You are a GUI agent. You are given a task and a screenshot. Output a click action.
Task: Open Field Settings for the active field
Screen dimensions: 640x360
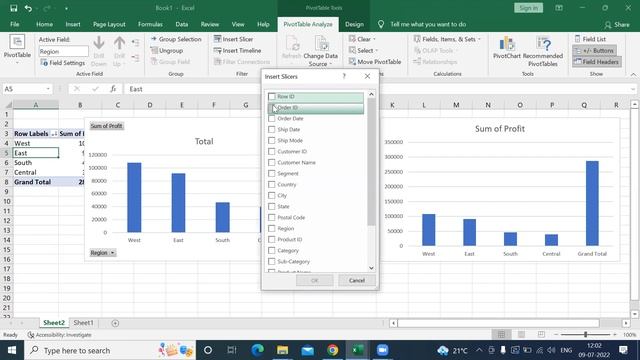(x=63, y=63)
